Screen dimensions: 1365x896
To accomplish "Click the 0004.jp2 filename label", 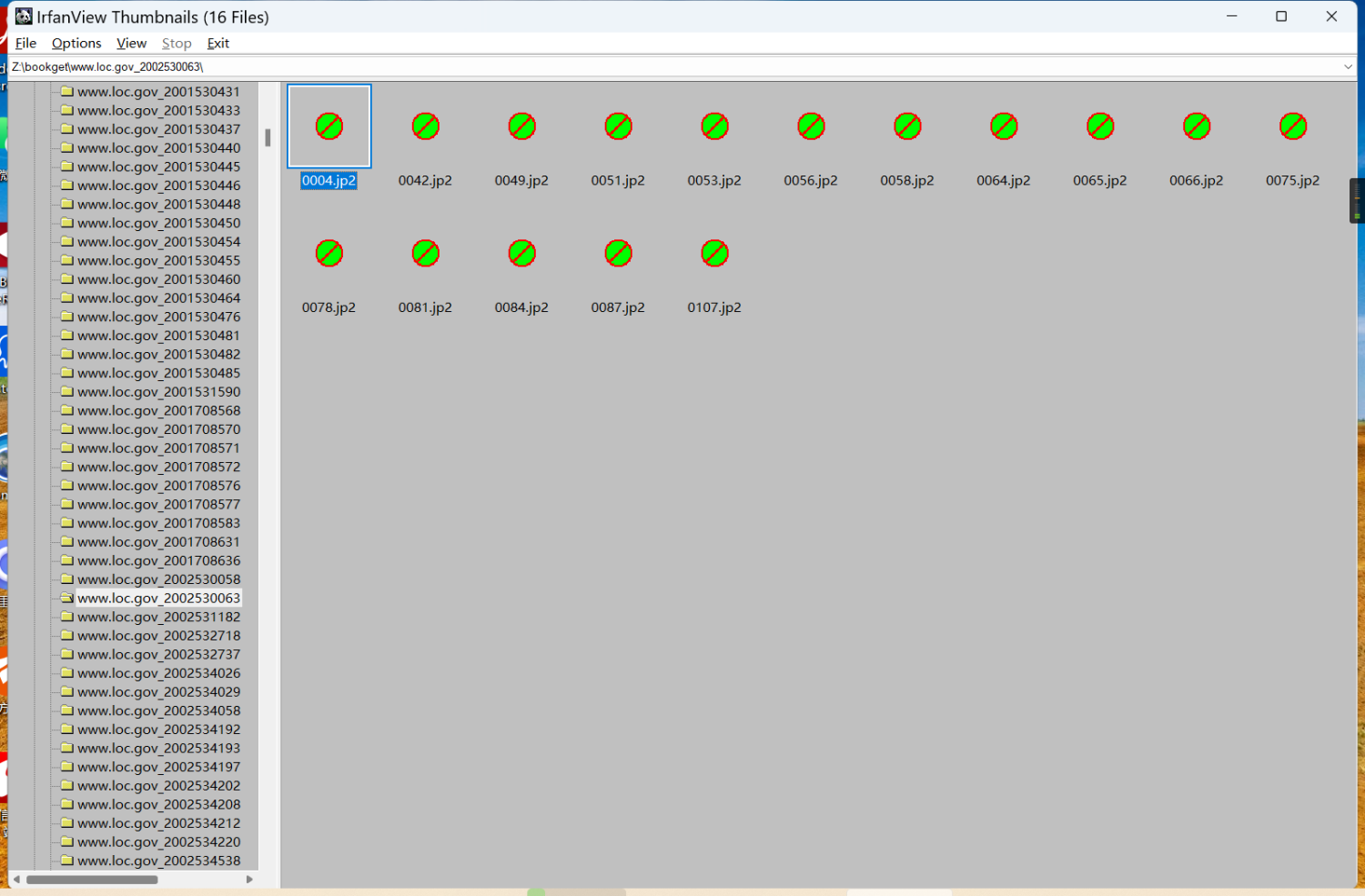I will (329, 181).
